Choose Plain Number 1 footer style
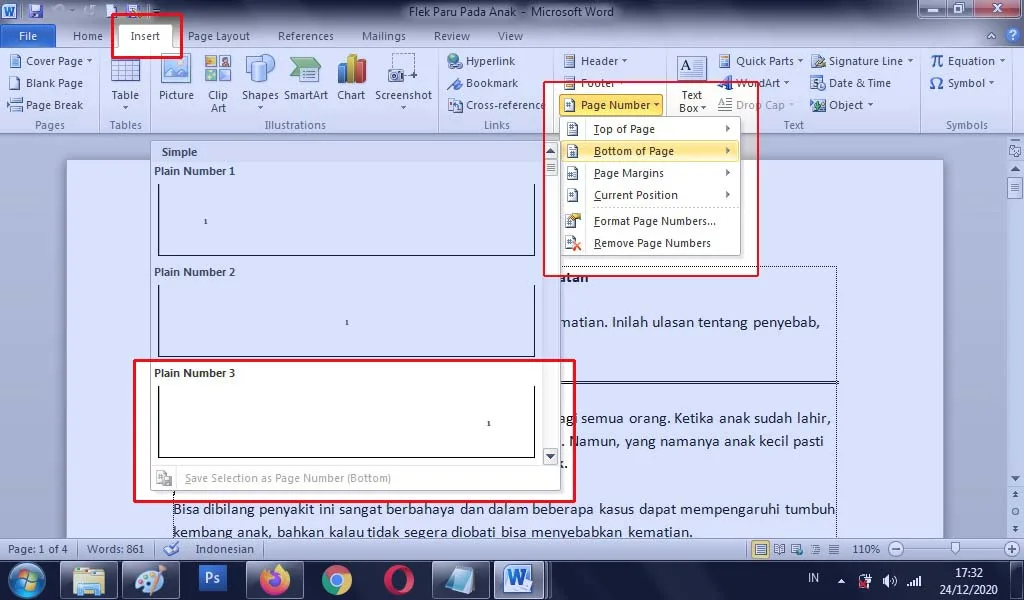 pos(346,211)
